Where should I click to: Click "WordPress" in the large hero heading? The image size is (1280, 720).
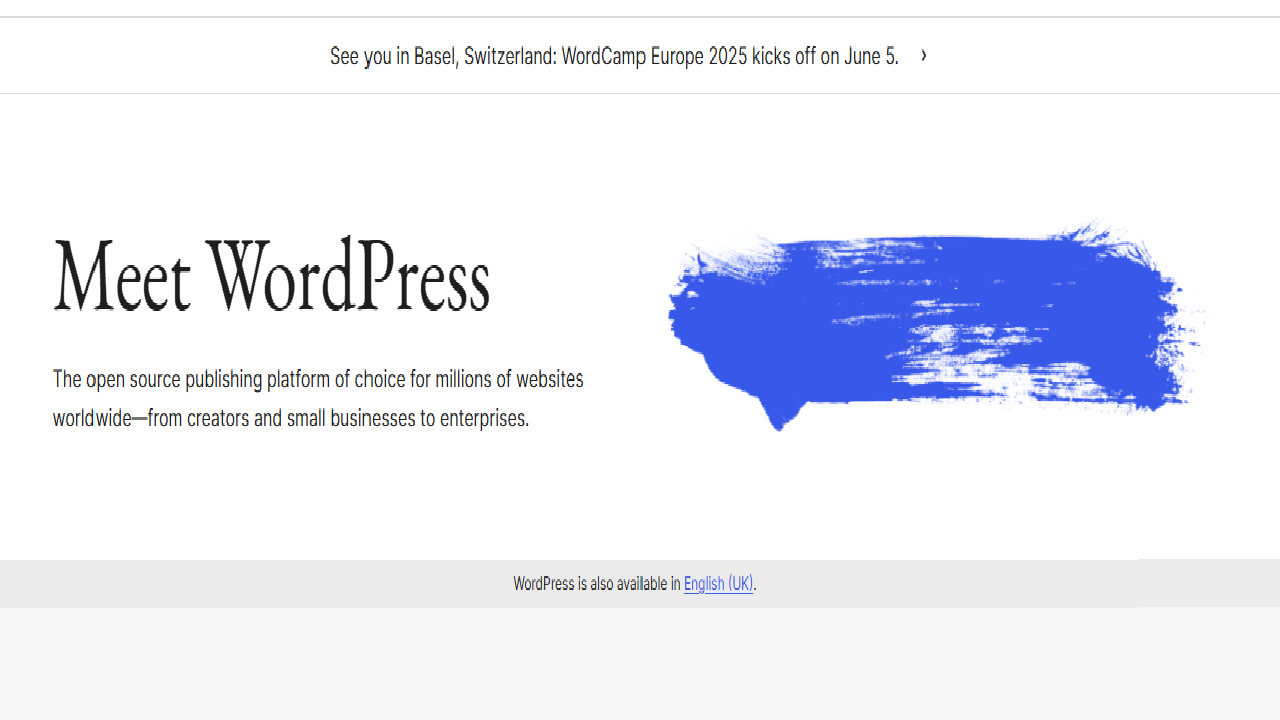[349, 277]
